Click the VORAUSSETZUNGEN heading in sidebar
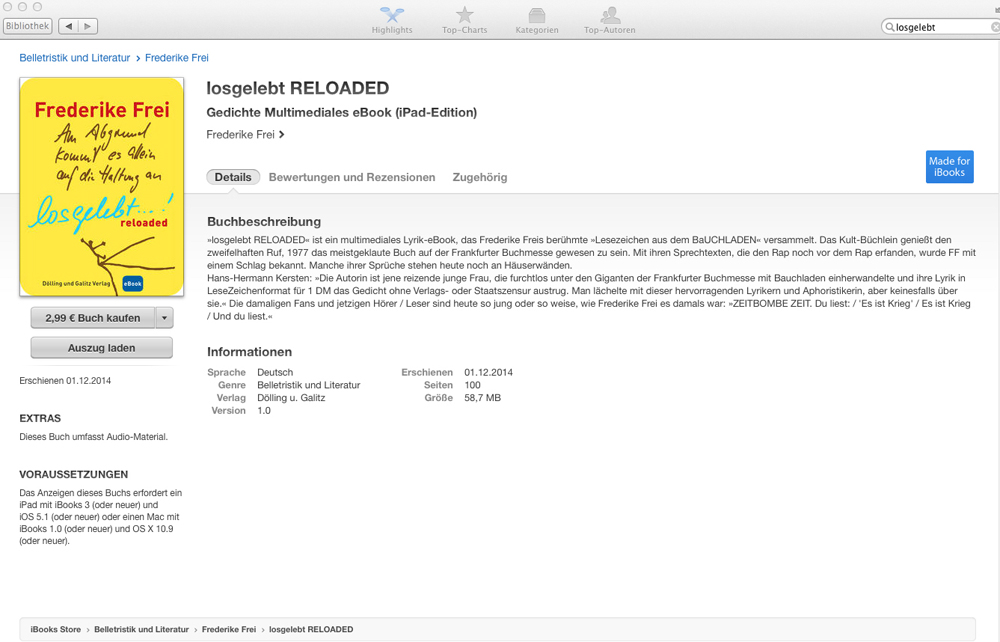Viewport: 1000px width, 642px height. click(x=73, y=474)
